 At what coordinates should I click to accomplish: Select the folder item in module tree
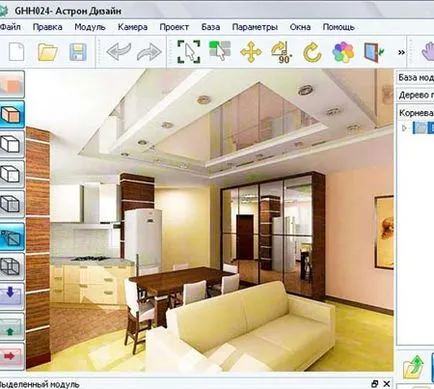tap(423, 128)
